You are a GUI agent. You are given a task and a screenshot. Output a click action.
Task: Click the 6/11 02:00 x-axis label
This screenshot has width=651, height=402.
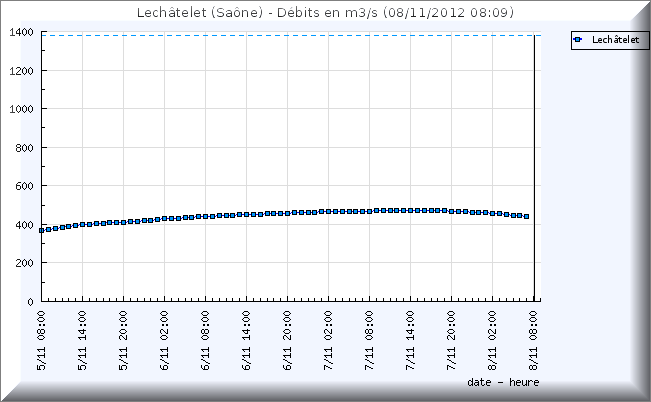164,341
